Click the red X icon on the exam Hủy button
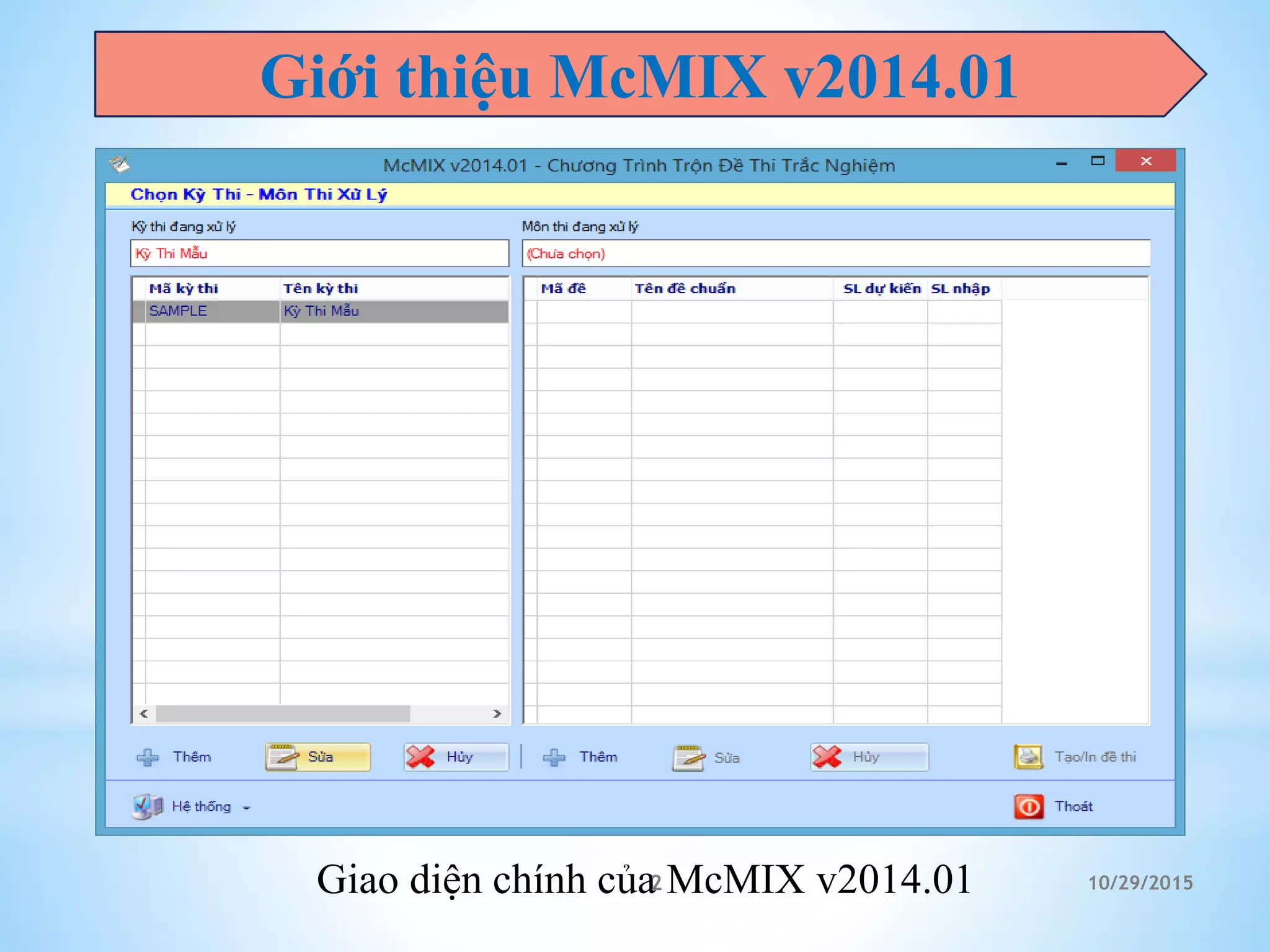The height and width of the screenshot is (952, 1270). click(420, 757)
